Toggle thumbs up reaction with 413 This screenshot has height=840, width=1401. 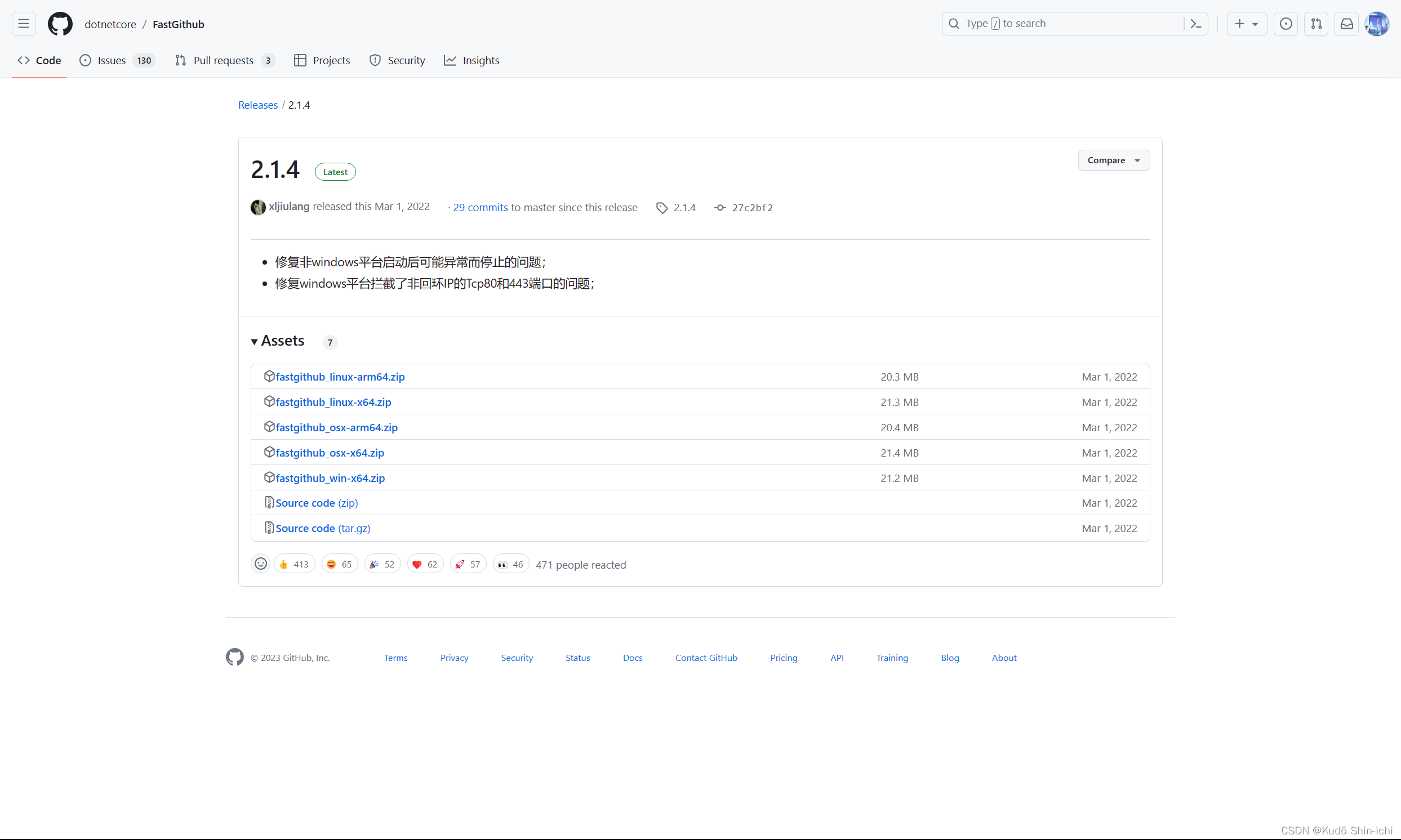tap(295, 564)
